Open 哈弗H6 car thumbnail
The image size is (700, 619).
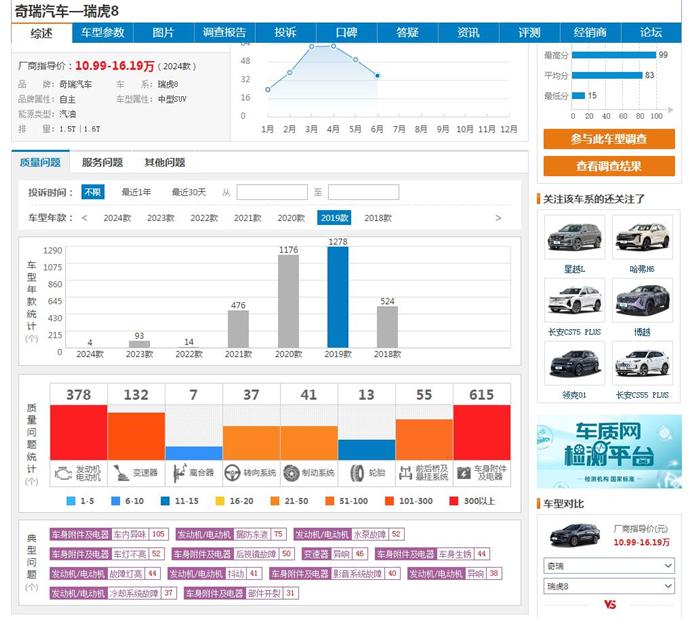[x=642, y=237]
